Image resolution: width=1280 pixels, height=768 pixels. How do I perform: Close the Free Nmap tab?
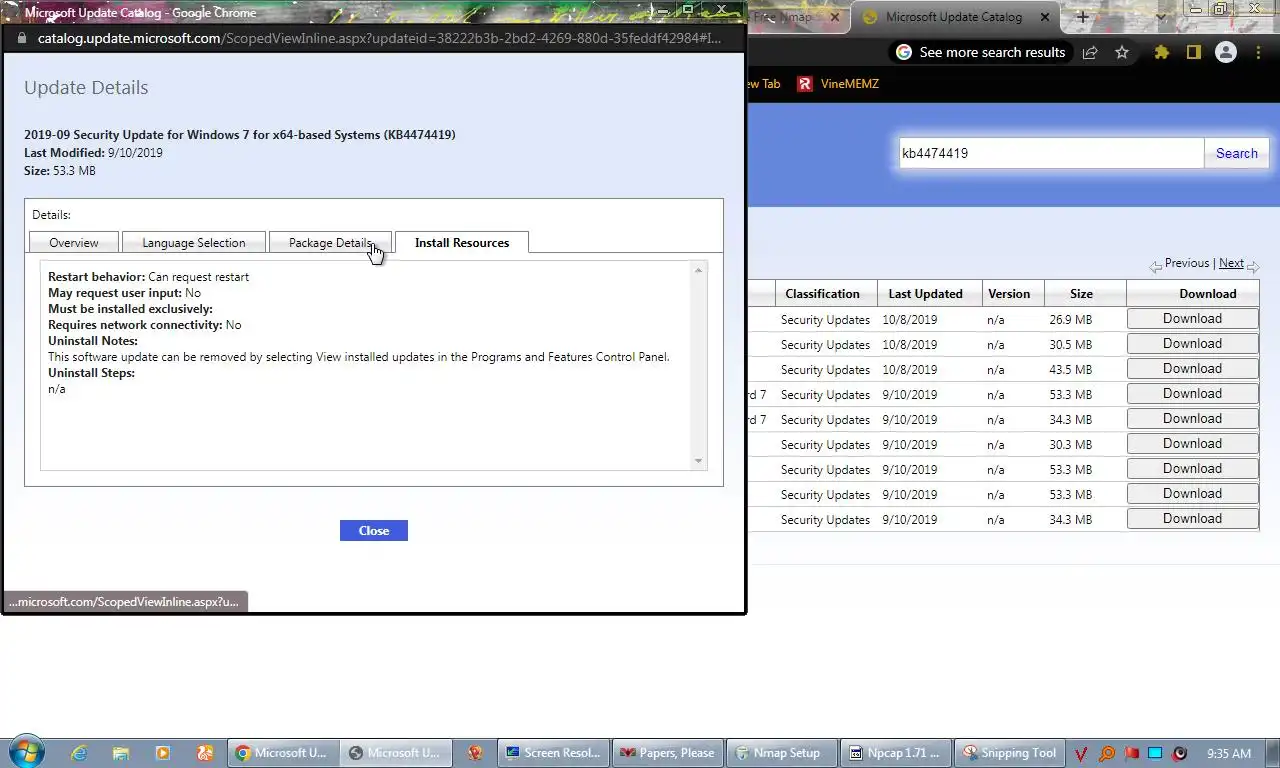[835, 17]
